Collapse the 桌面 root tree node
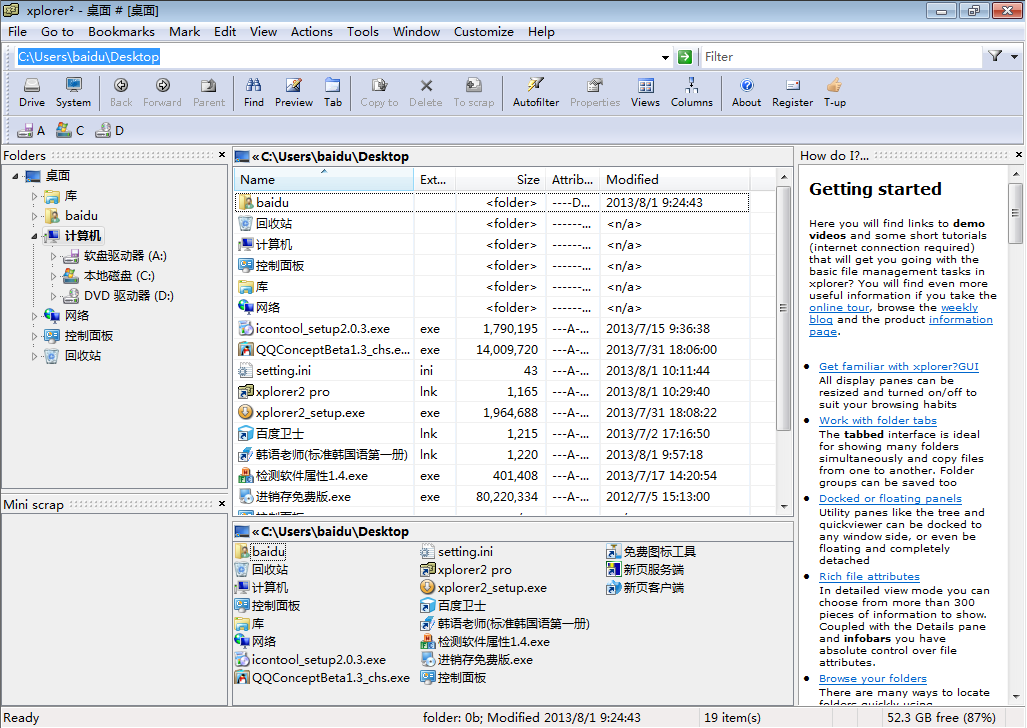The height and width of the screenshot is (728, 1027). tap(15, 176)
